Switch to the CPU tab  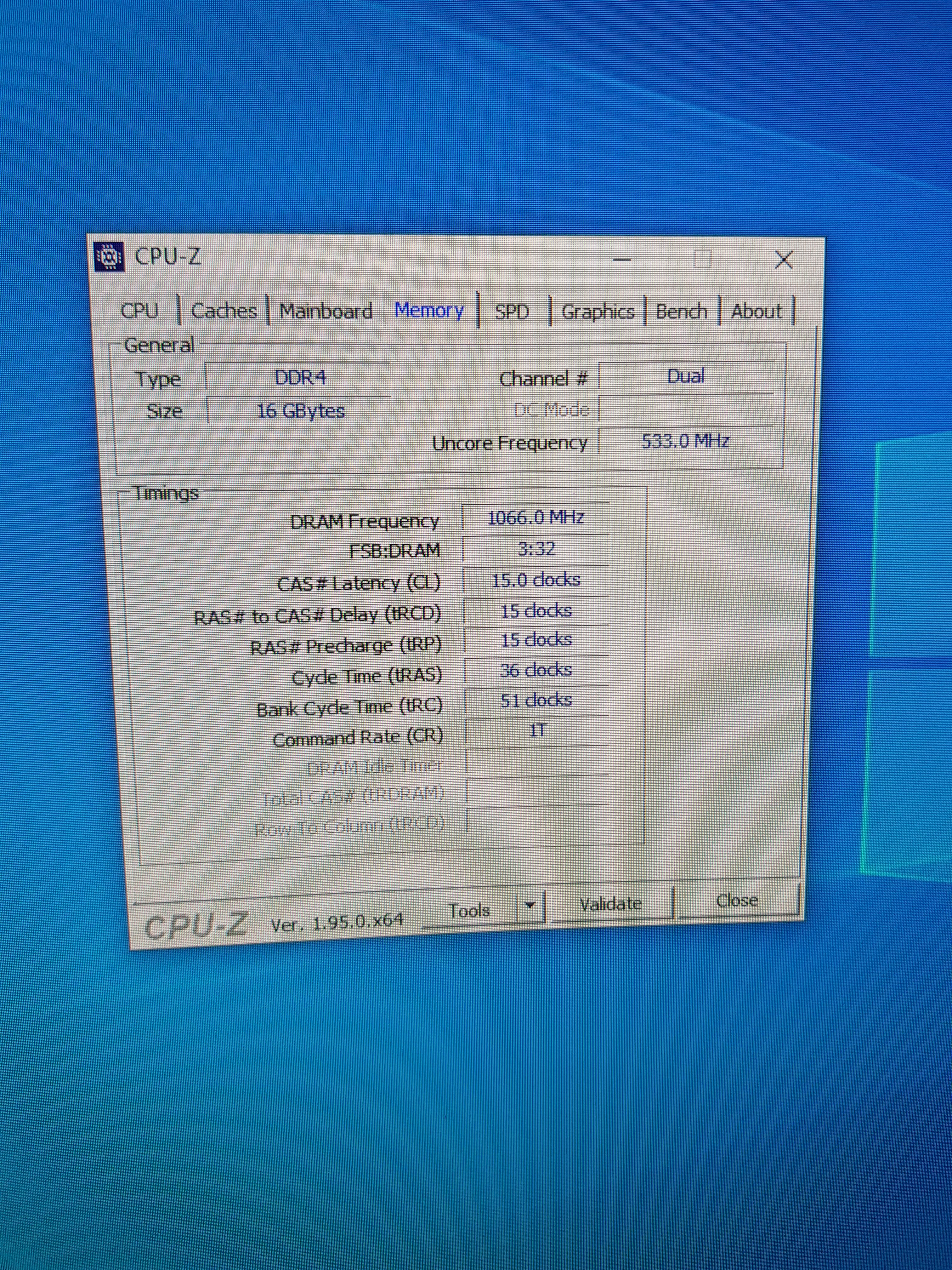tap(139, 311)
